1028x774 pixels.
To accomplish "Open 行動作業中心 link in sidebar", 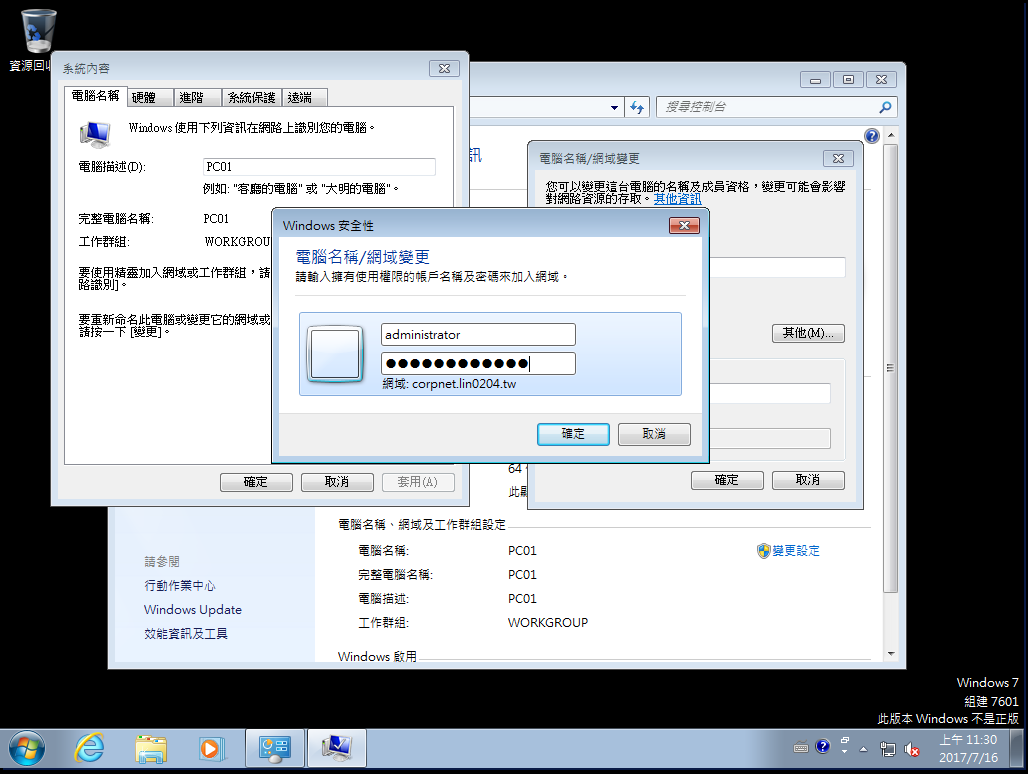I will coord(180,585).
